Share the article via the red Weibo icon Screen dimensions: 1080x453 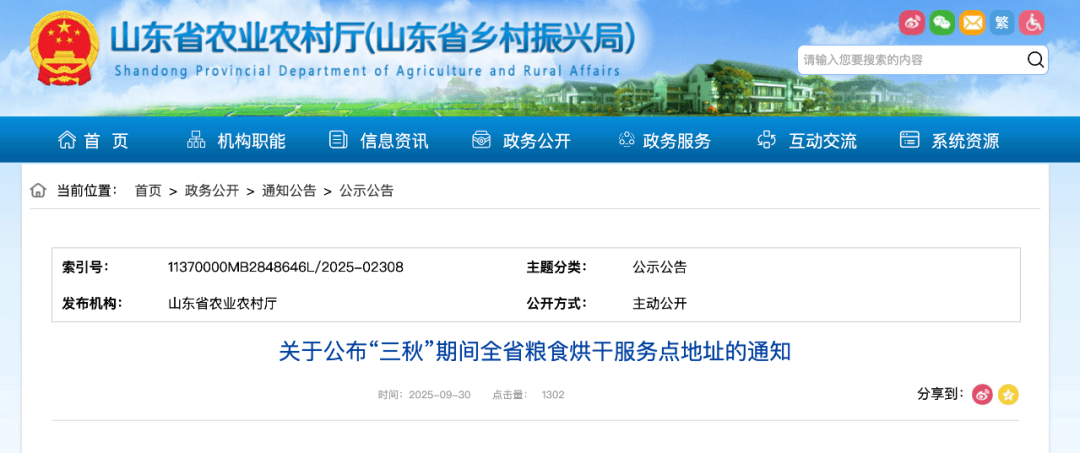pos(982,394)
